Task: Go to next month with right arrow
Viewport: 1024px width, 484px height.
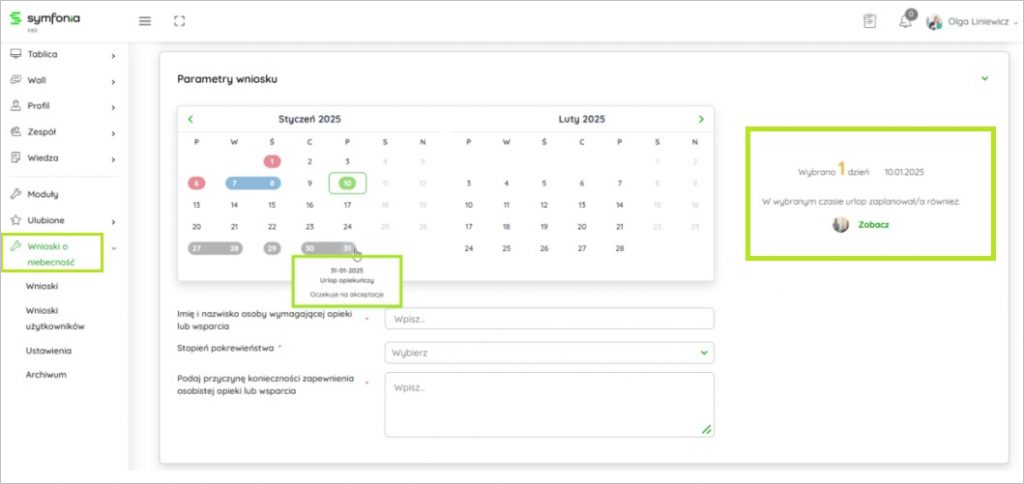Action: [x=701, y=119]
